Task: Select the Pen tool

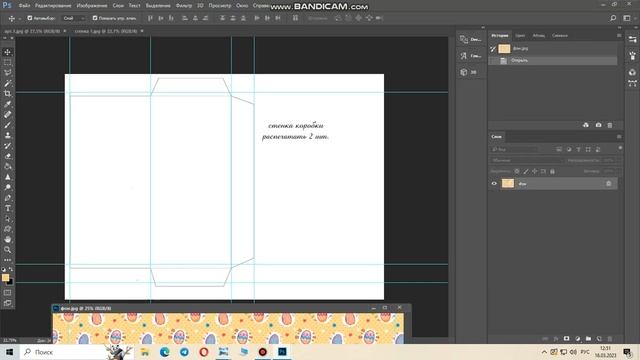Action: [x=7, y=198]
